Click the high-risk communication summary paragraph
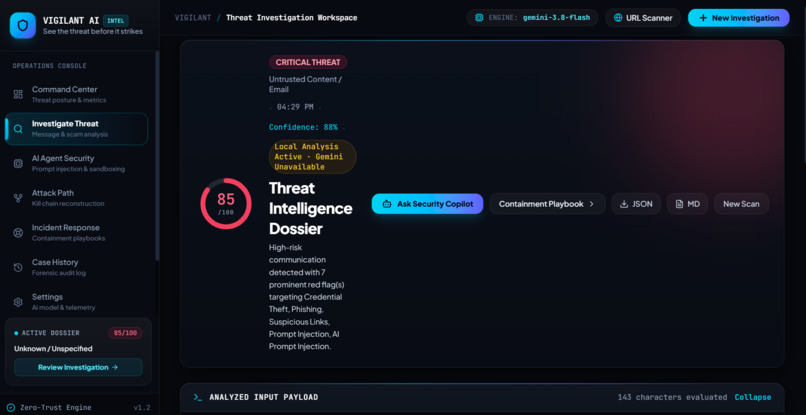 [x=307, y=297]
